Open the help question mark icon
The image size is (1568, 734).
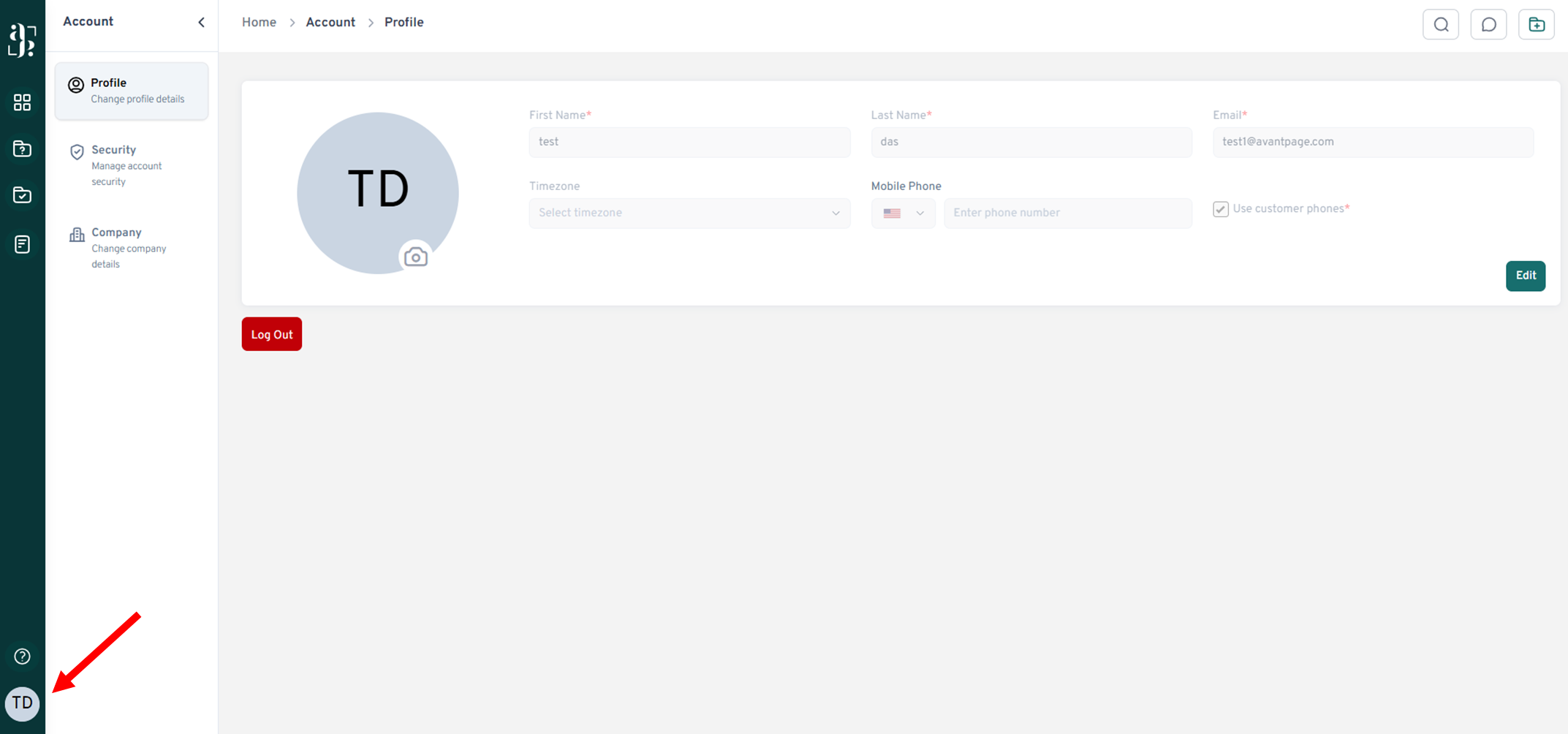tap(22, 657)
